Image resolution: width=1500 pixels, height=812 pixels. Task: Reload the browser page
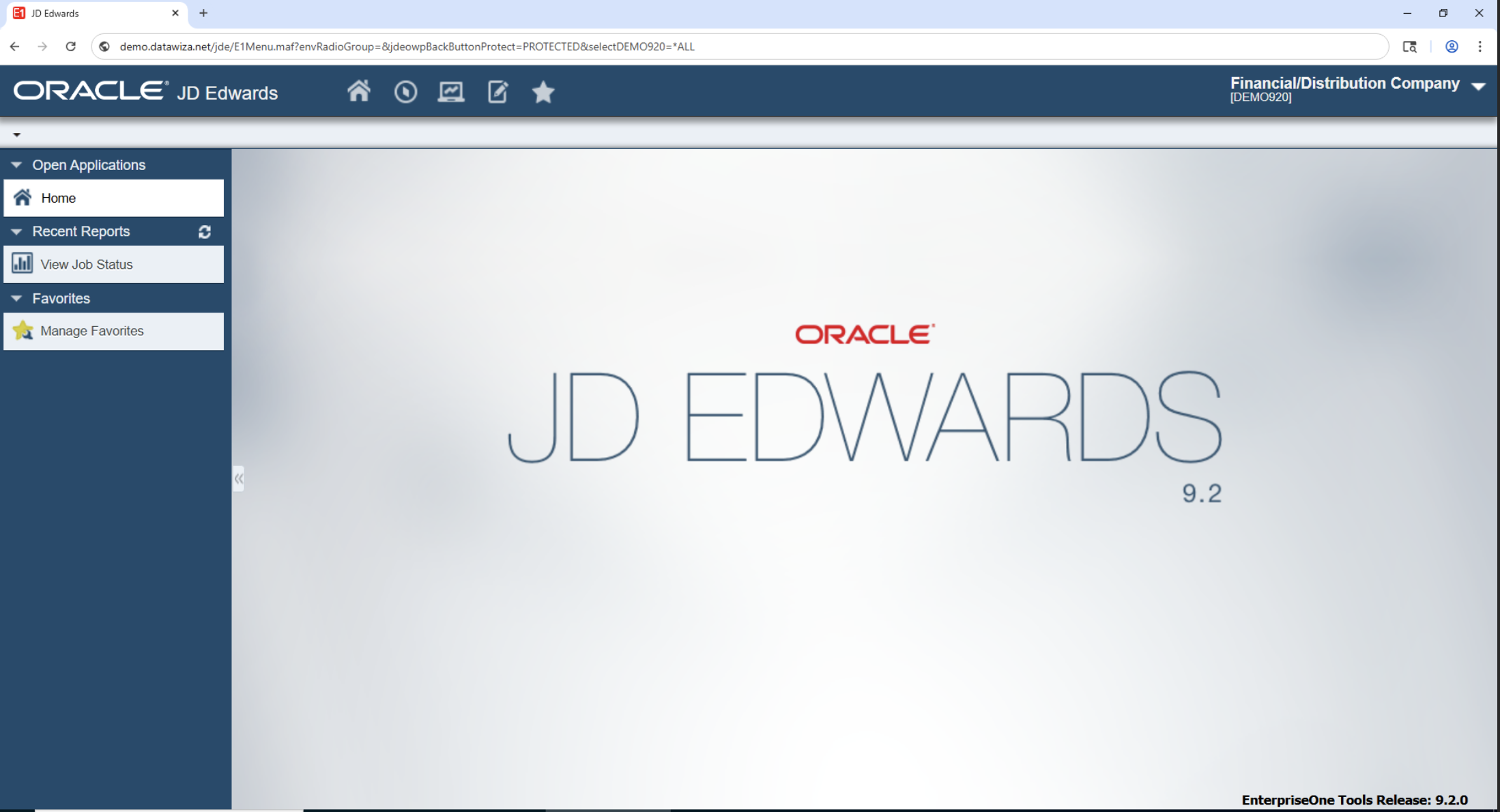[70, 46]
